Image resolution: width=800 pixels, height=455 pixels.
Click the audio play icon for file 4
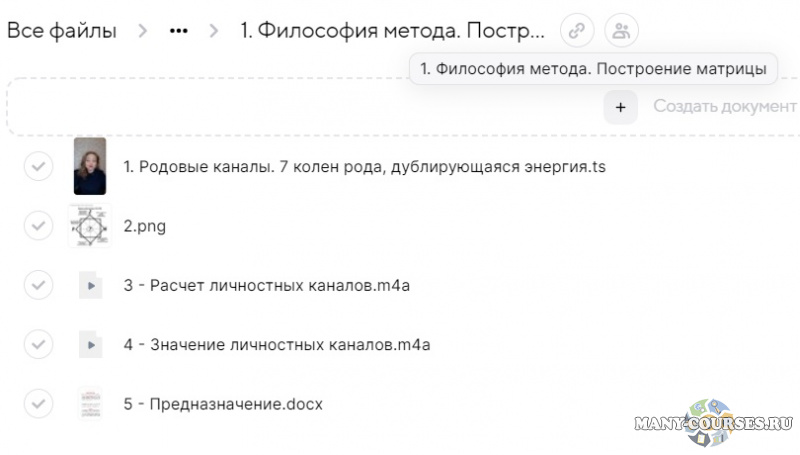coord(91,345)
